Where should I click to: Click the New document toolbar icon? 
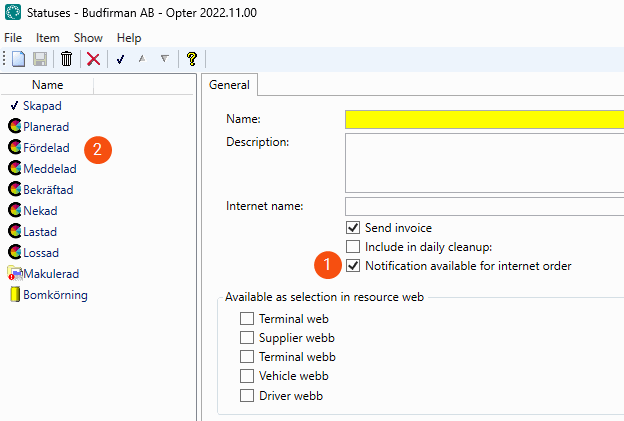pyautogui.click(x=18, y=59)
